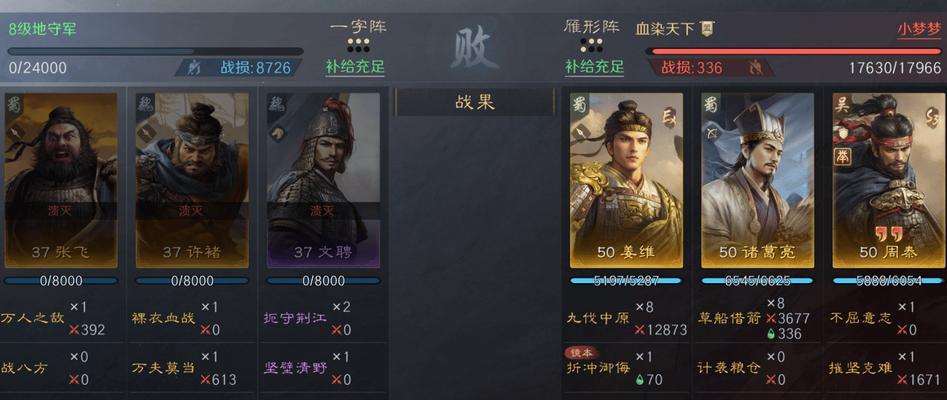The height and width of the screenshot is (400, 947).
Task: Click the red enemy troop strength bar
Action: click(793, 51)
